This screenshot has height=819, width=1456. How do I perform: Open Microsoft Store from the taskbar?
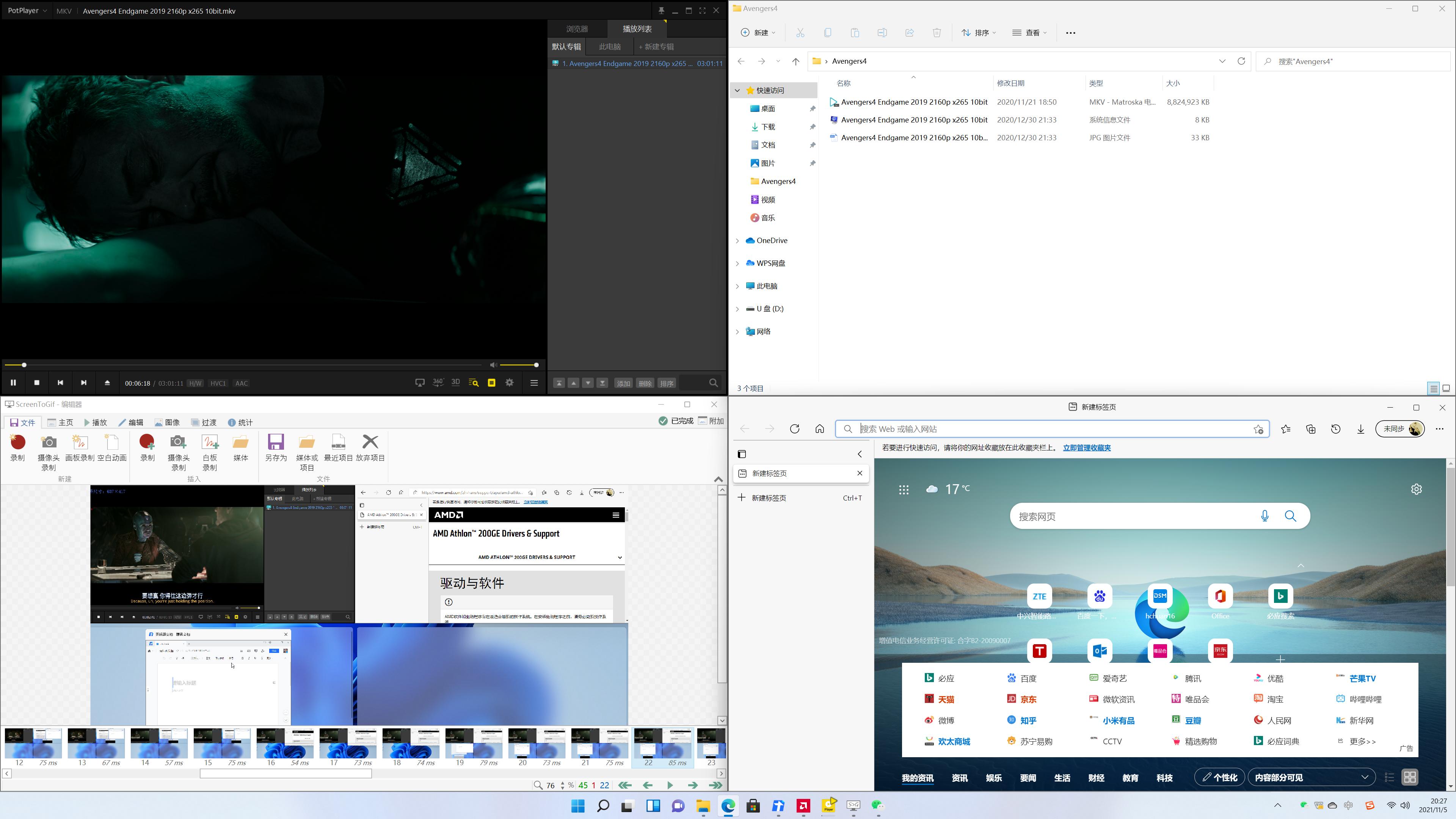pyautogui.click(x=753, y=806)
